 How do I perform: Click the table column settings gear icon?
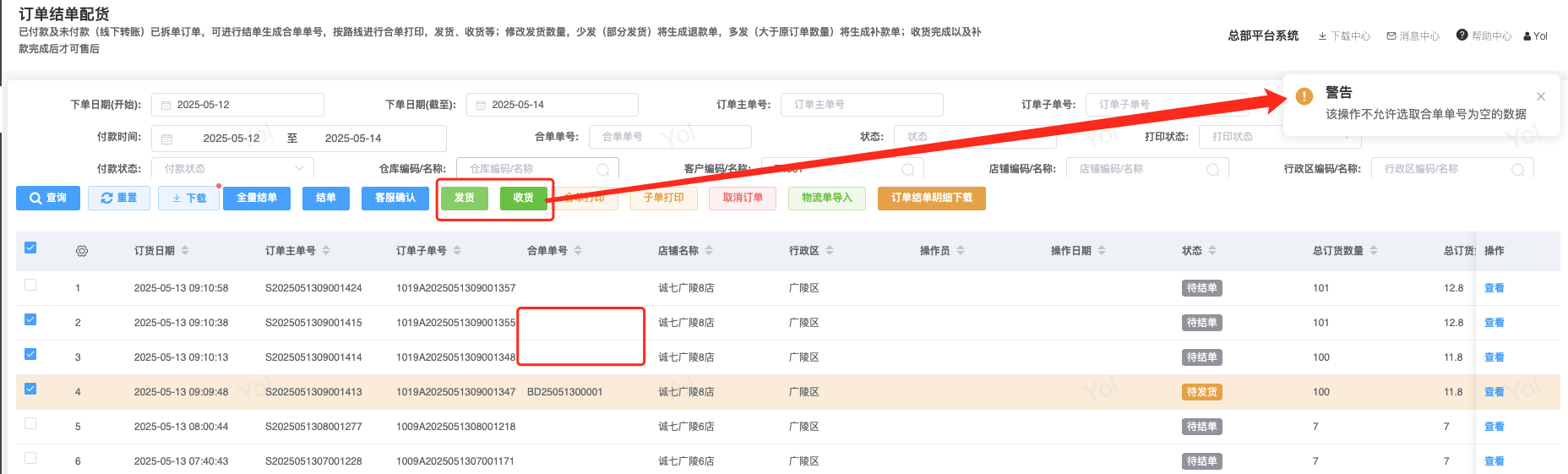(82, 251)
